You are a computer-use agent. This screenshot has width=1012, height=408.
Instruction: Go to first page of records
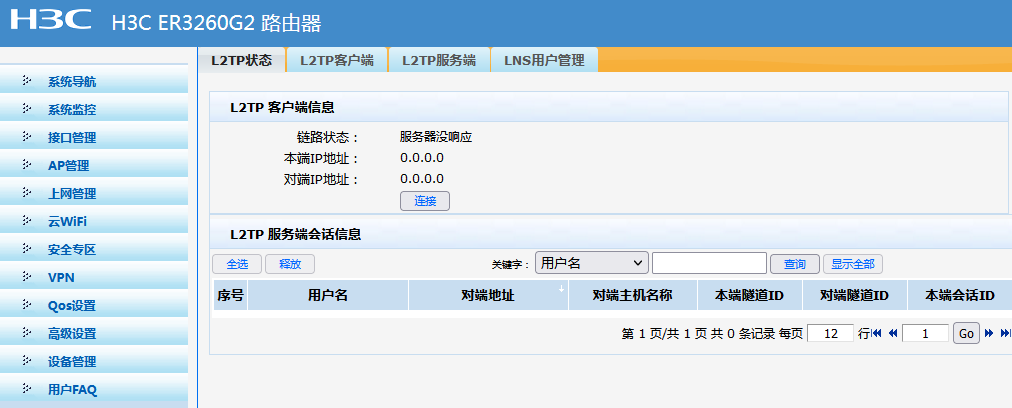[x=876, y=334]
